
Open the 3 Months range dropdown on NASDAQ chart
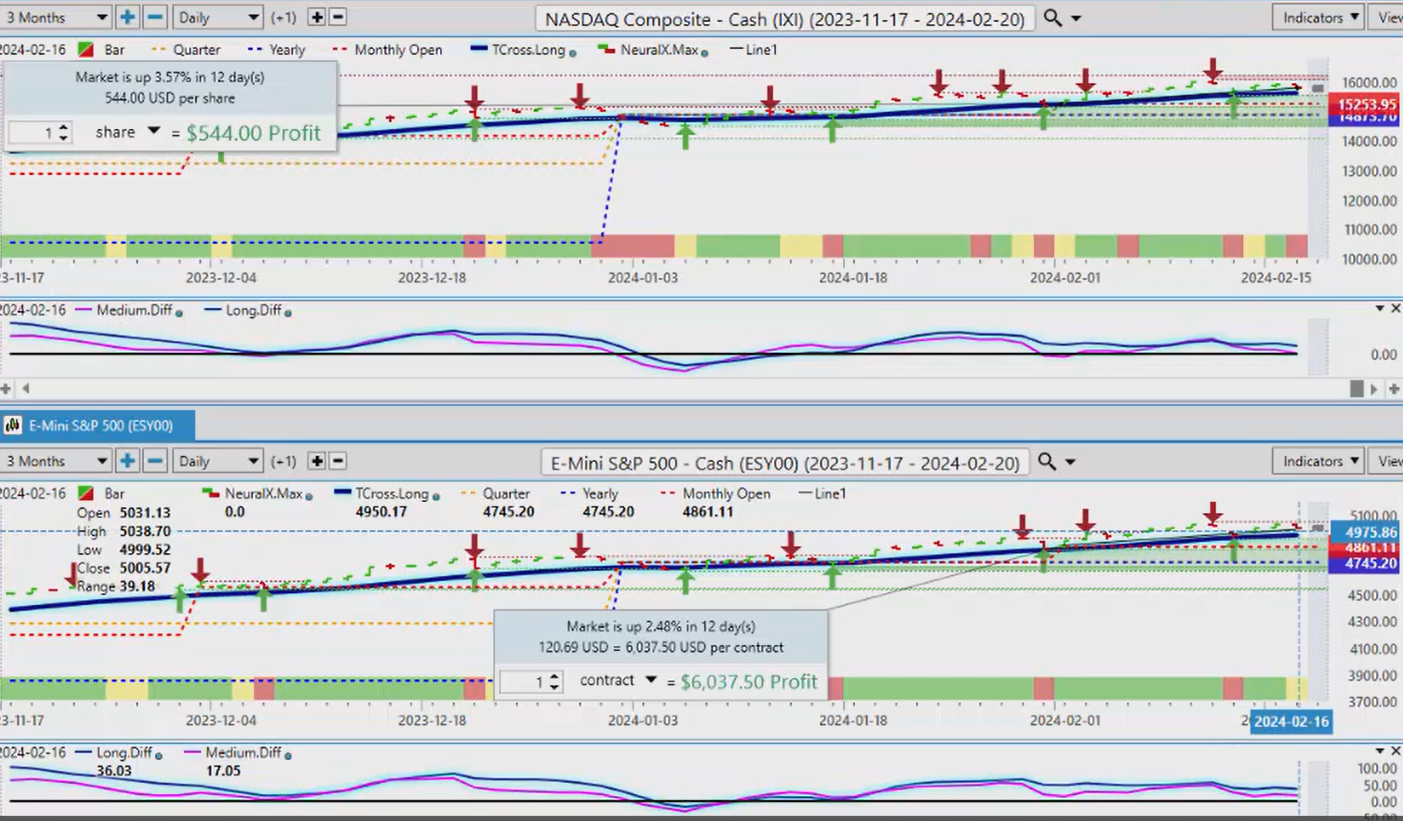pos(55,17)
